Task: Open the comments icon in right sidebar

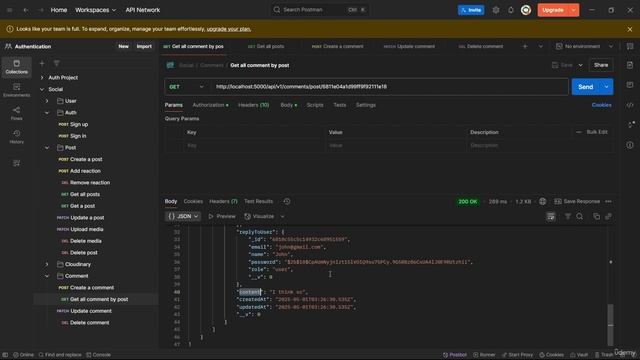Action: 630,85
